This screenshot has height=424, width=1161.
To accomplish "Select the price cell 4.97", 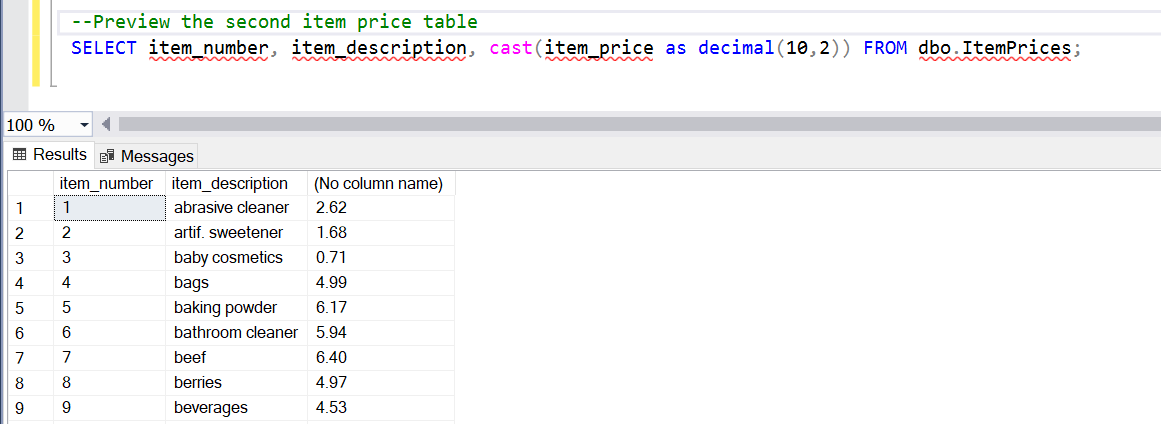I will [381, 383].
